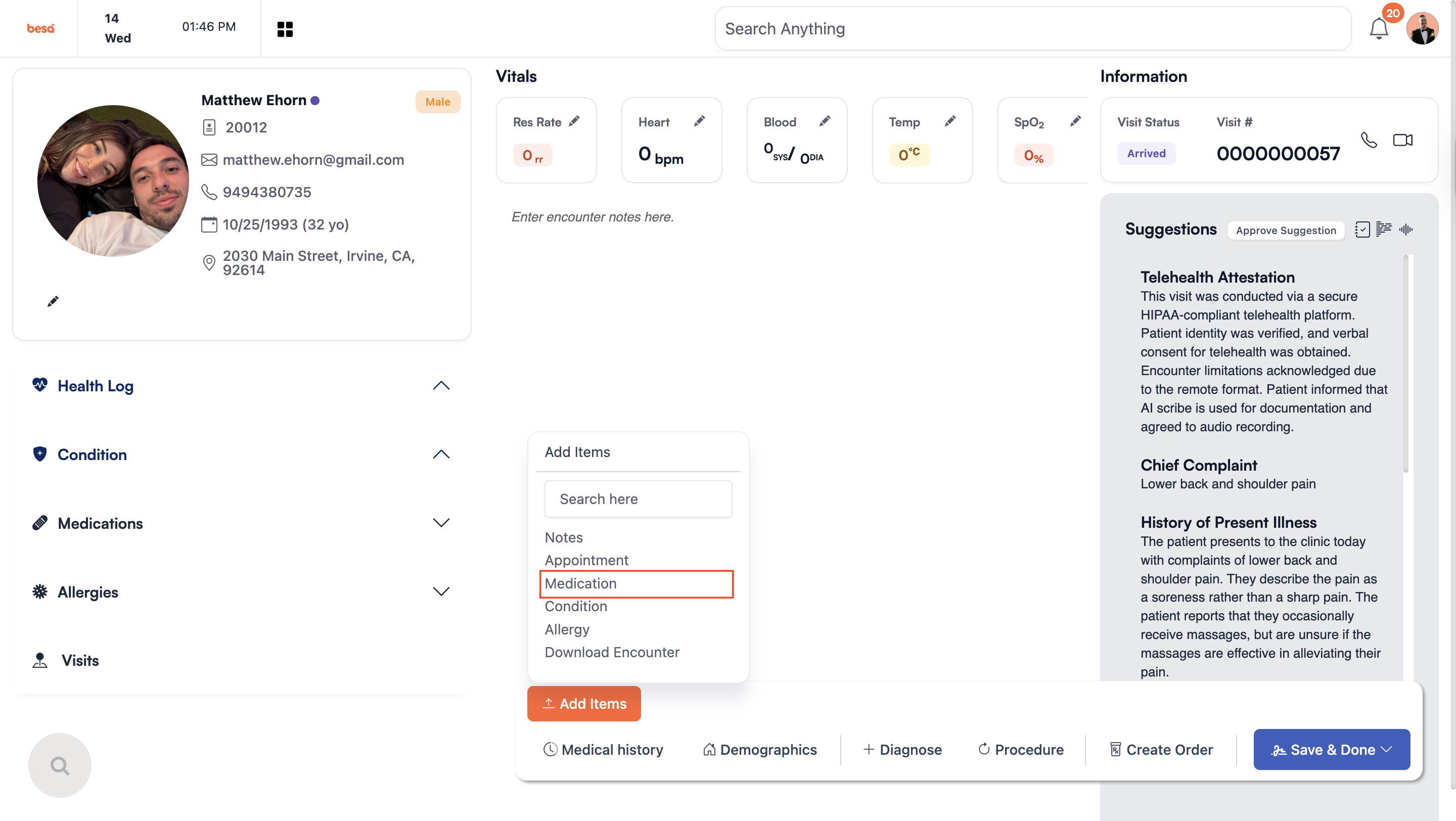Click Approve Suggestion button

1286,230
